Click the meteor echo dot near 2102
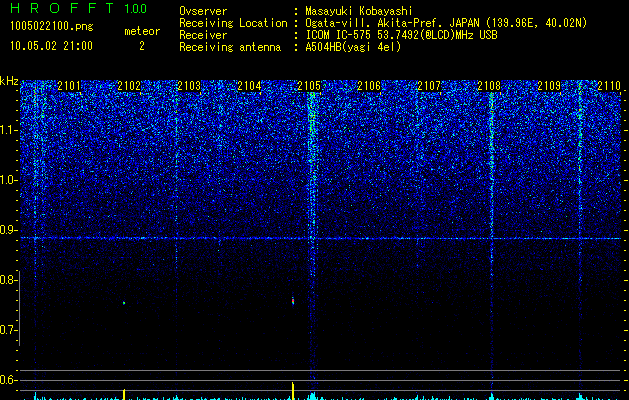 click(124, 303)
